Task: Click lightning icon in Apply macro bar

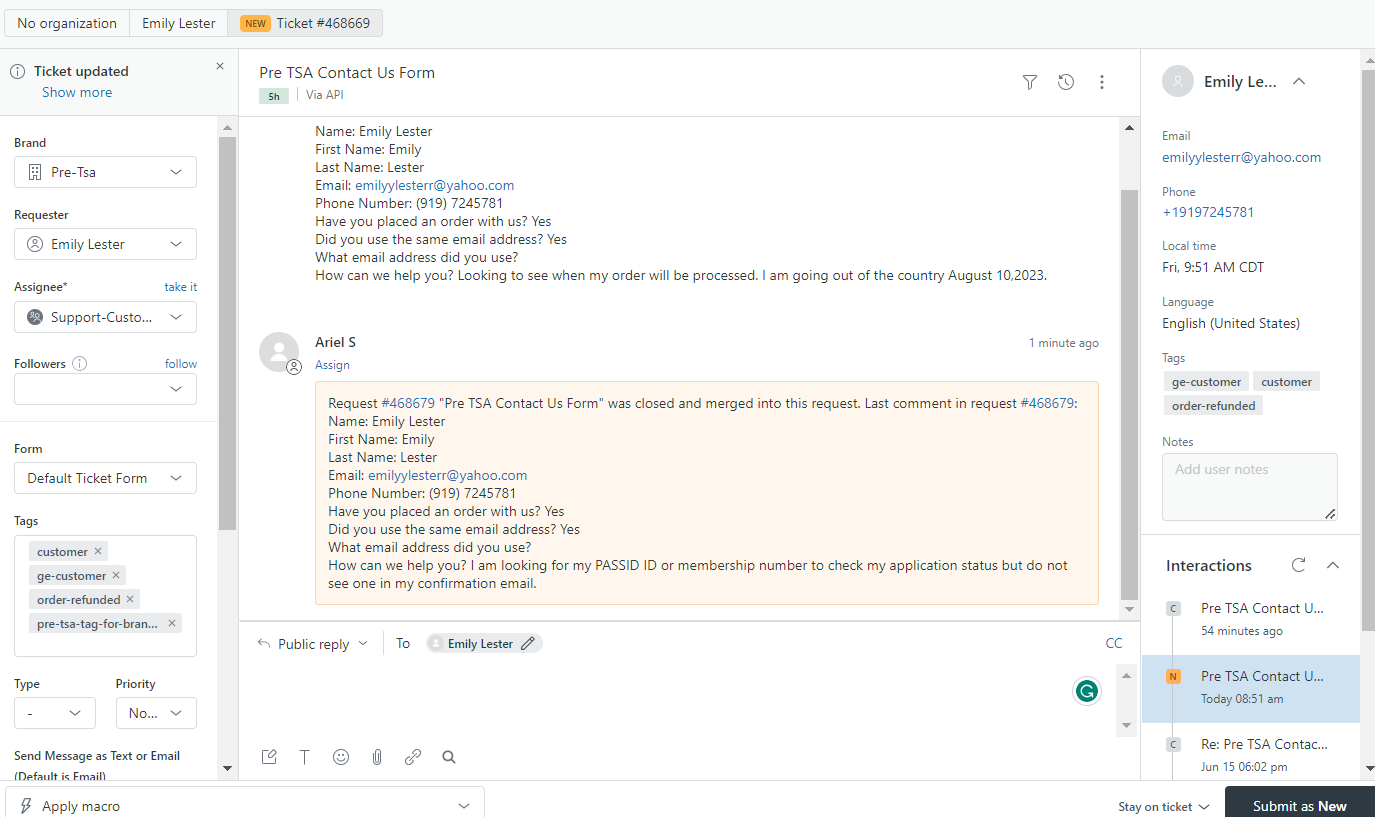Action: pyautogui.click(x=25, y=806)
